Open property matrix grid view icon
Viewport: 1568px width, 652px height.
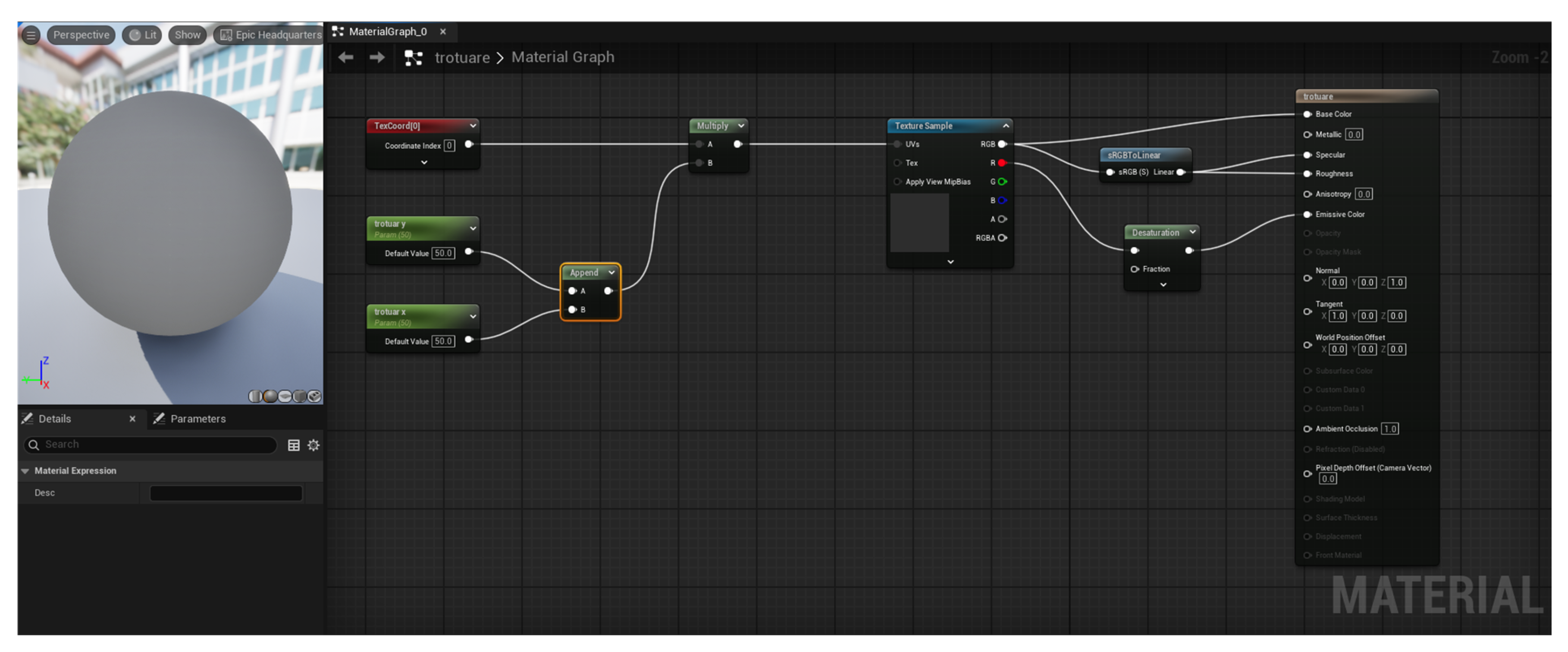click(x=293, y=445)
